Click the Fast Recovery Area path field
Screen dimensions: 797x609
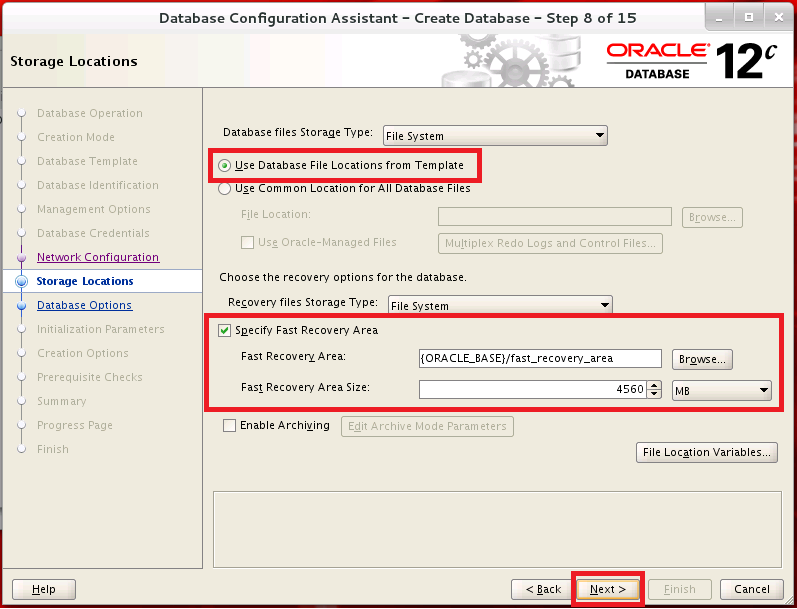(540, 358)
